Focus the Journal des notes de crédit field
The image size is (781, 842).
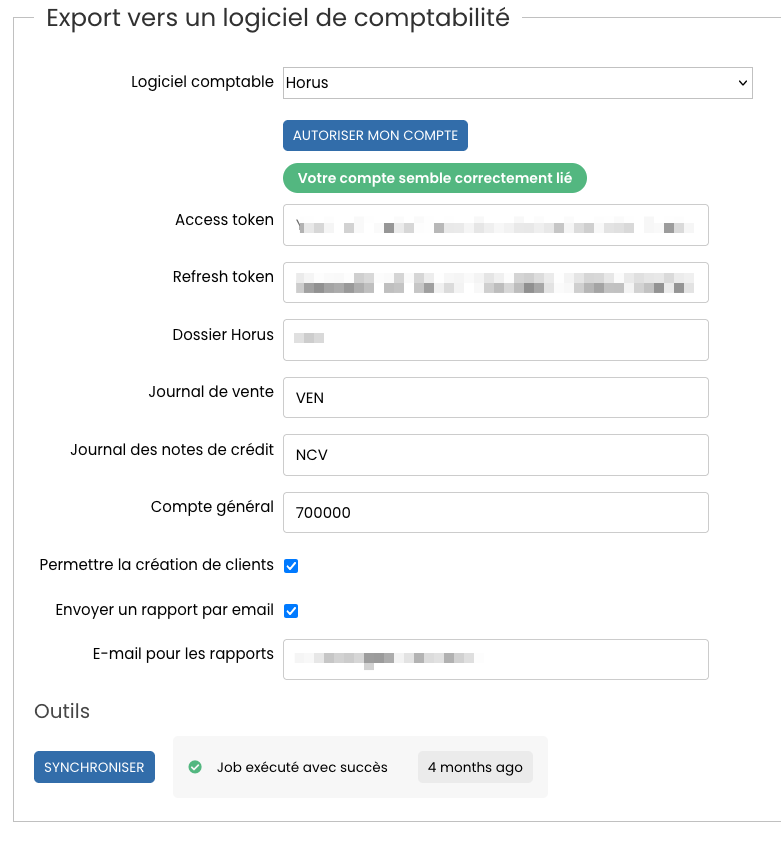tap(495, 455)
